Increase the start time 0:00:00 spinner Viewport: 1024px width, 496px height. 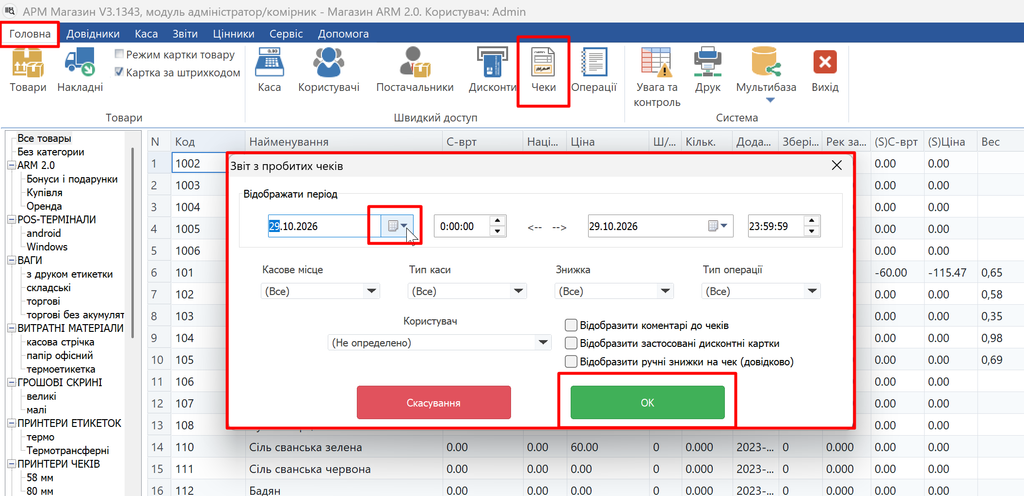click(498, 221)
